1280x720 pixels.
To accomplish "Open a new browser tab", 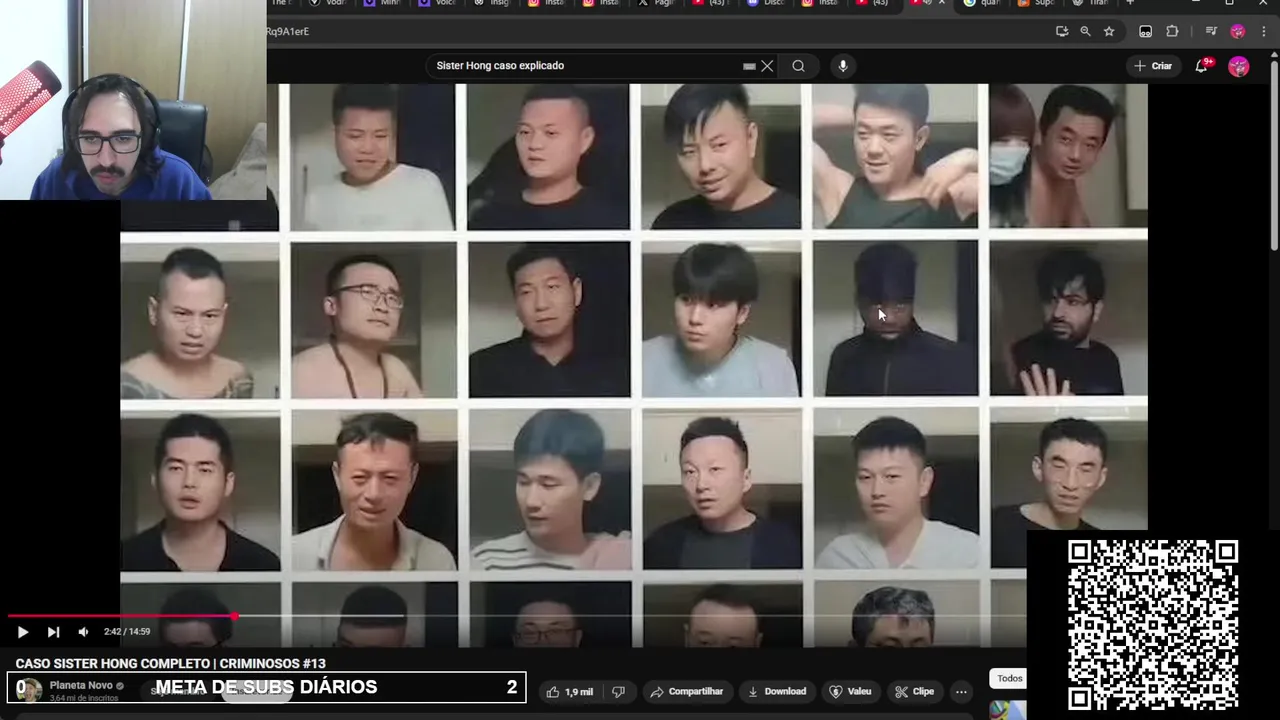I will tap(1130, 3).
